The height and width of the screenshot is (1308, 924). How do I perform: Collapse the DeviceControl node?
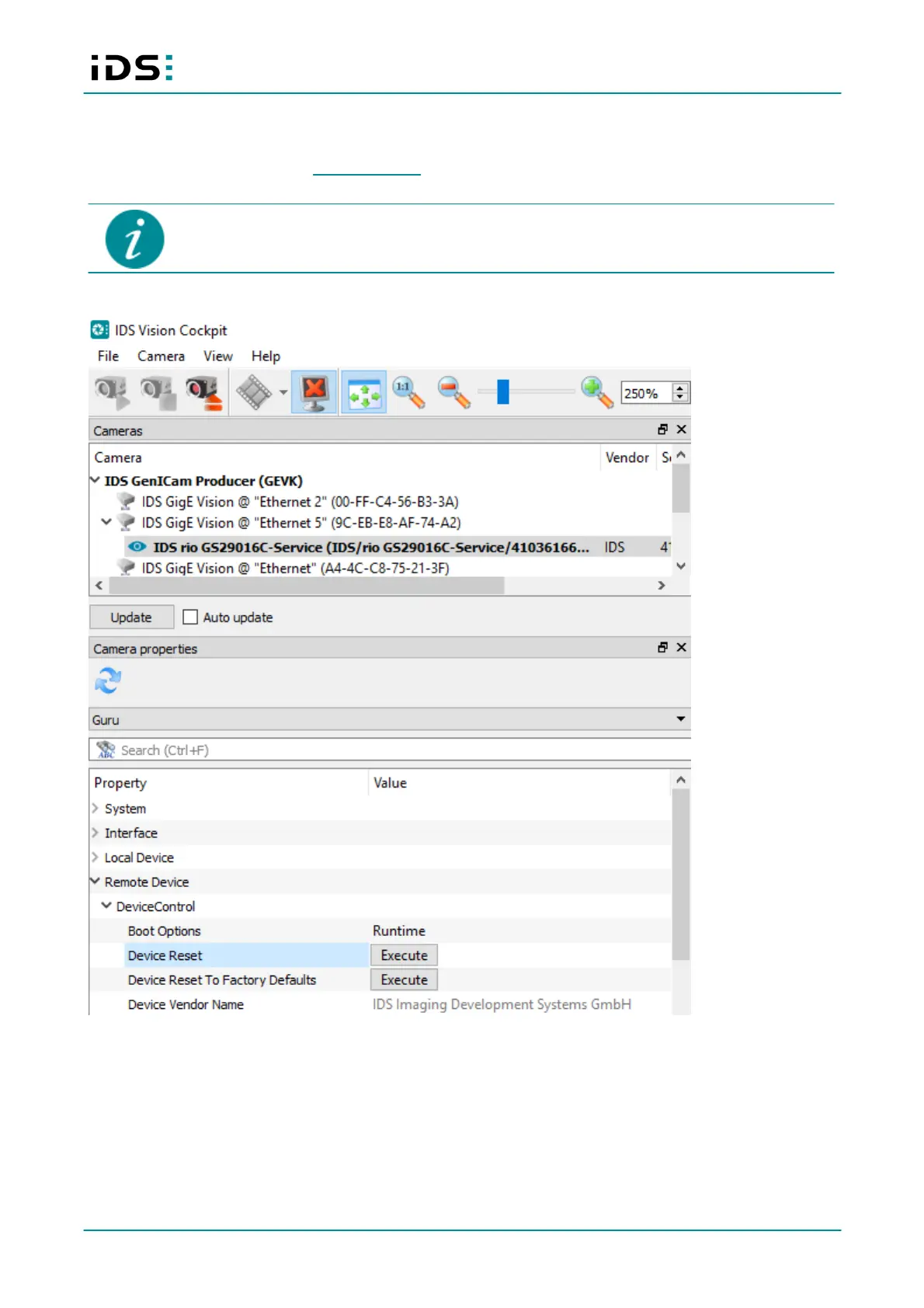[x=106, y=906]
